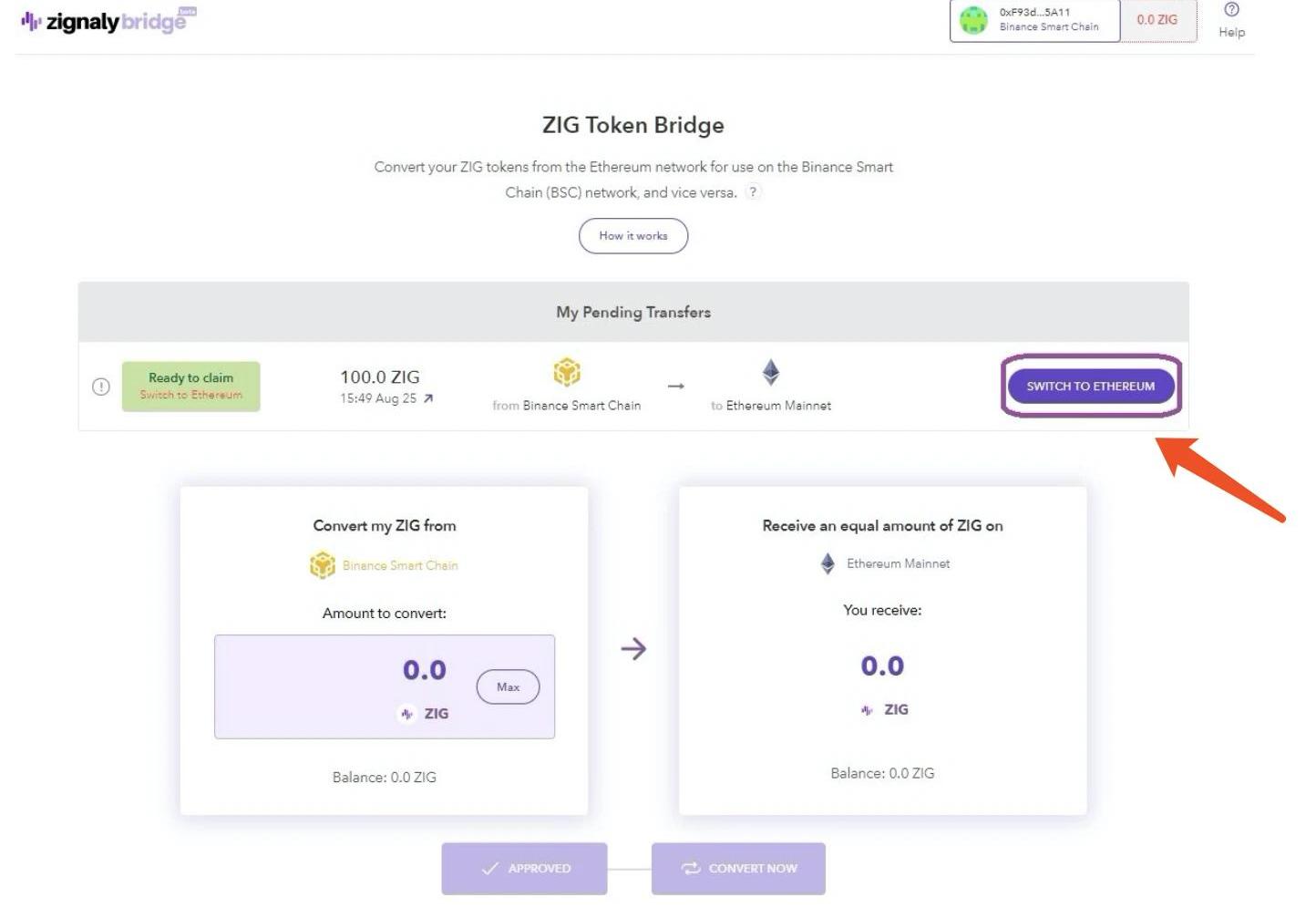Click the Binance icon in Convert from card
The height and width of the screenshot is (908, 1316).
323,565
